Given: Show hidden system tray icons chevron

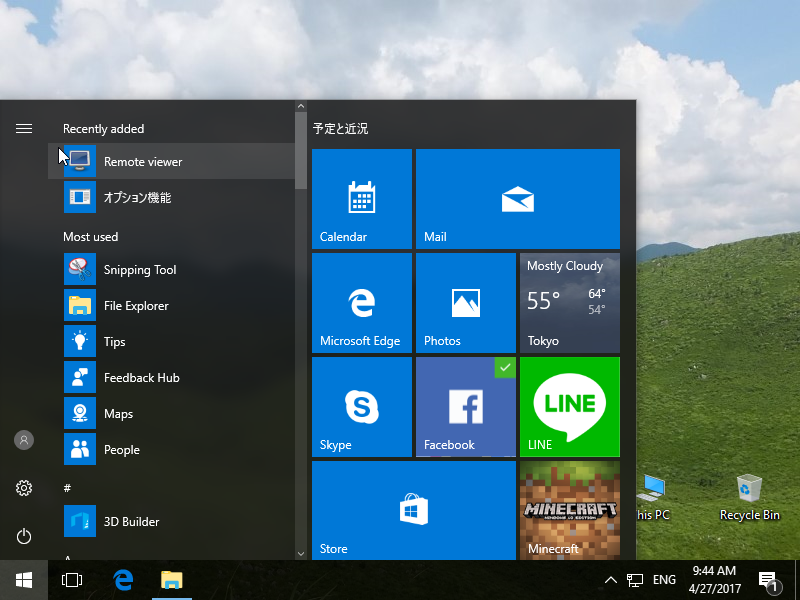Looking at the screenshot, I should click(x=610, y=580).
